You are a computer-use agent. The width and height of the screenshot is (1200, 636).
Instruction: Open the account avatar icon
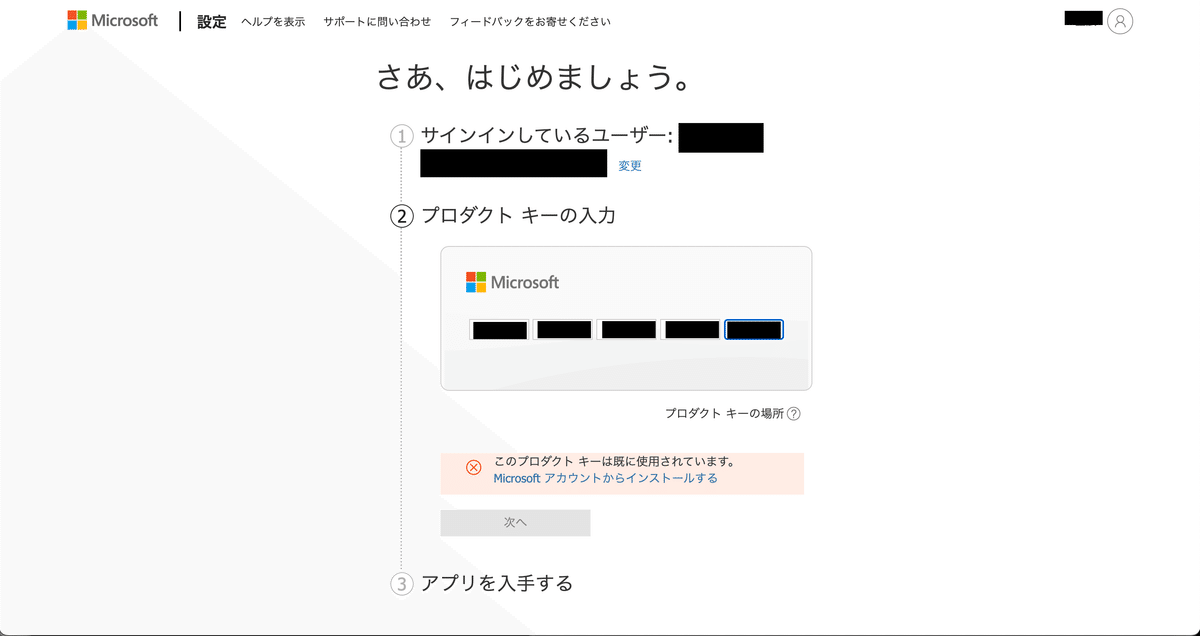coord(1120,21)
